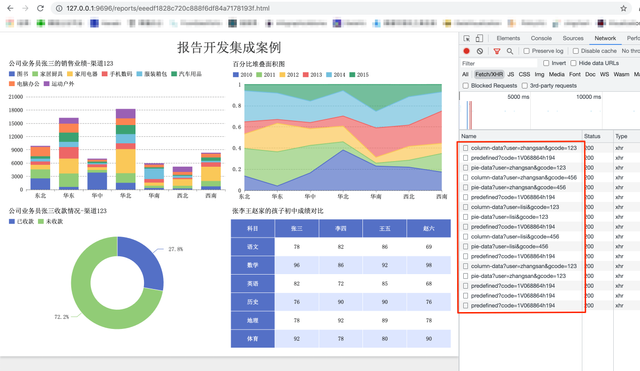This screenshot has height=371, width=640.
Task: Filter requests by Media
Action: pos(557,74)
